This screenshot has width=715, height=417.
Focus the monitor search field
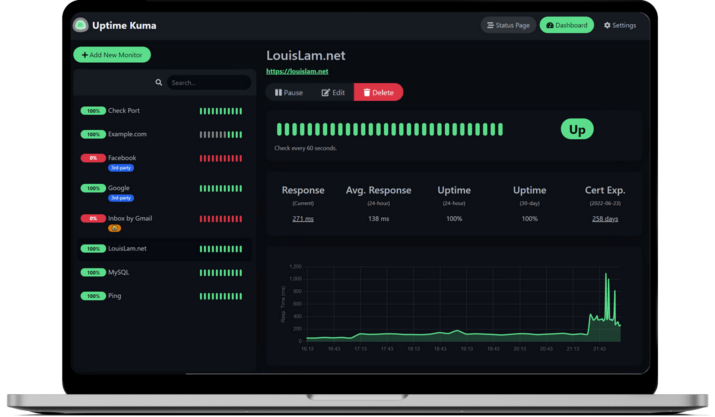click(x=208, y=83)
